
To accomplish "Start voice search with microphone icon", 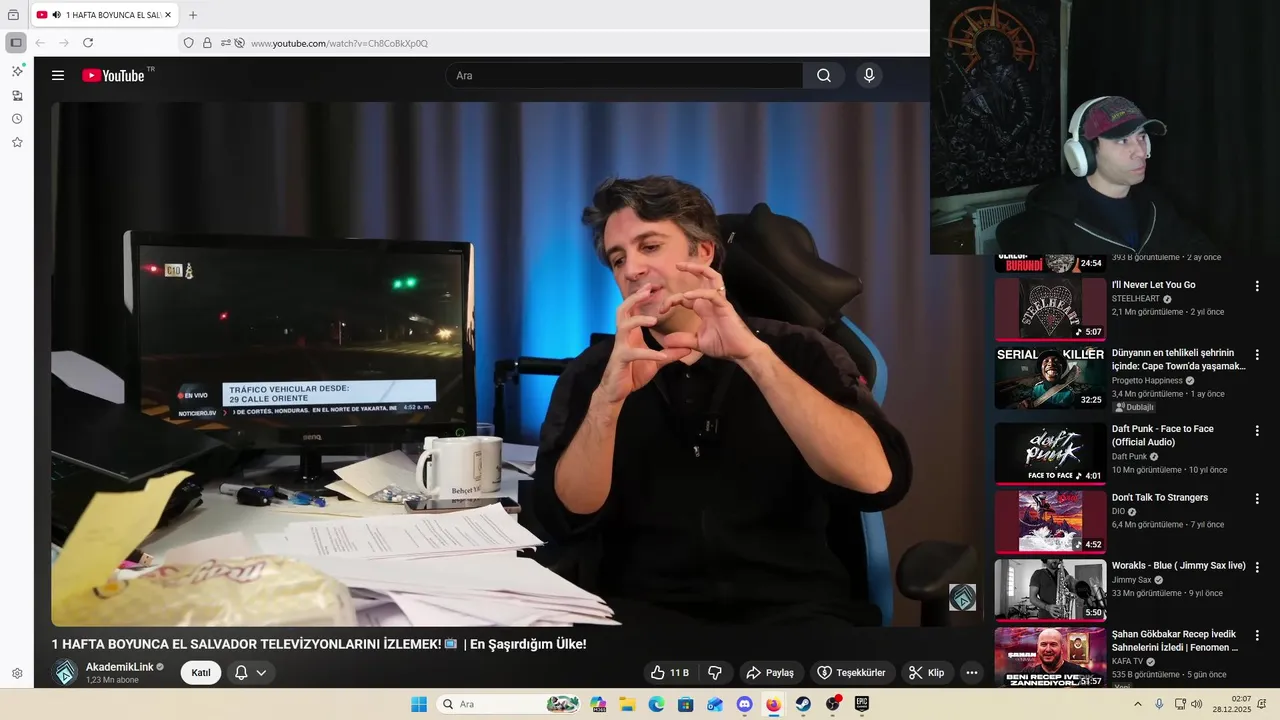I will coord(869,75).
